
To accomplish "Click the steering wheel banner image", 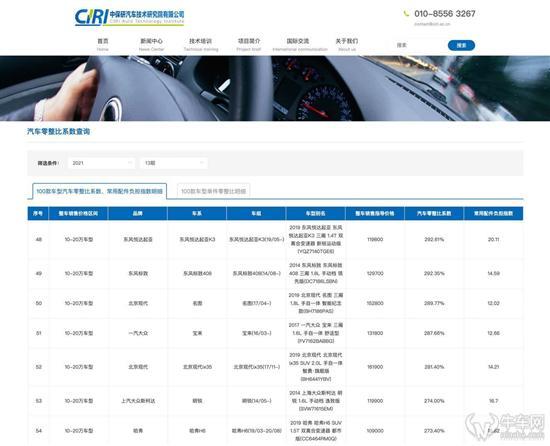I will [275, 88].
